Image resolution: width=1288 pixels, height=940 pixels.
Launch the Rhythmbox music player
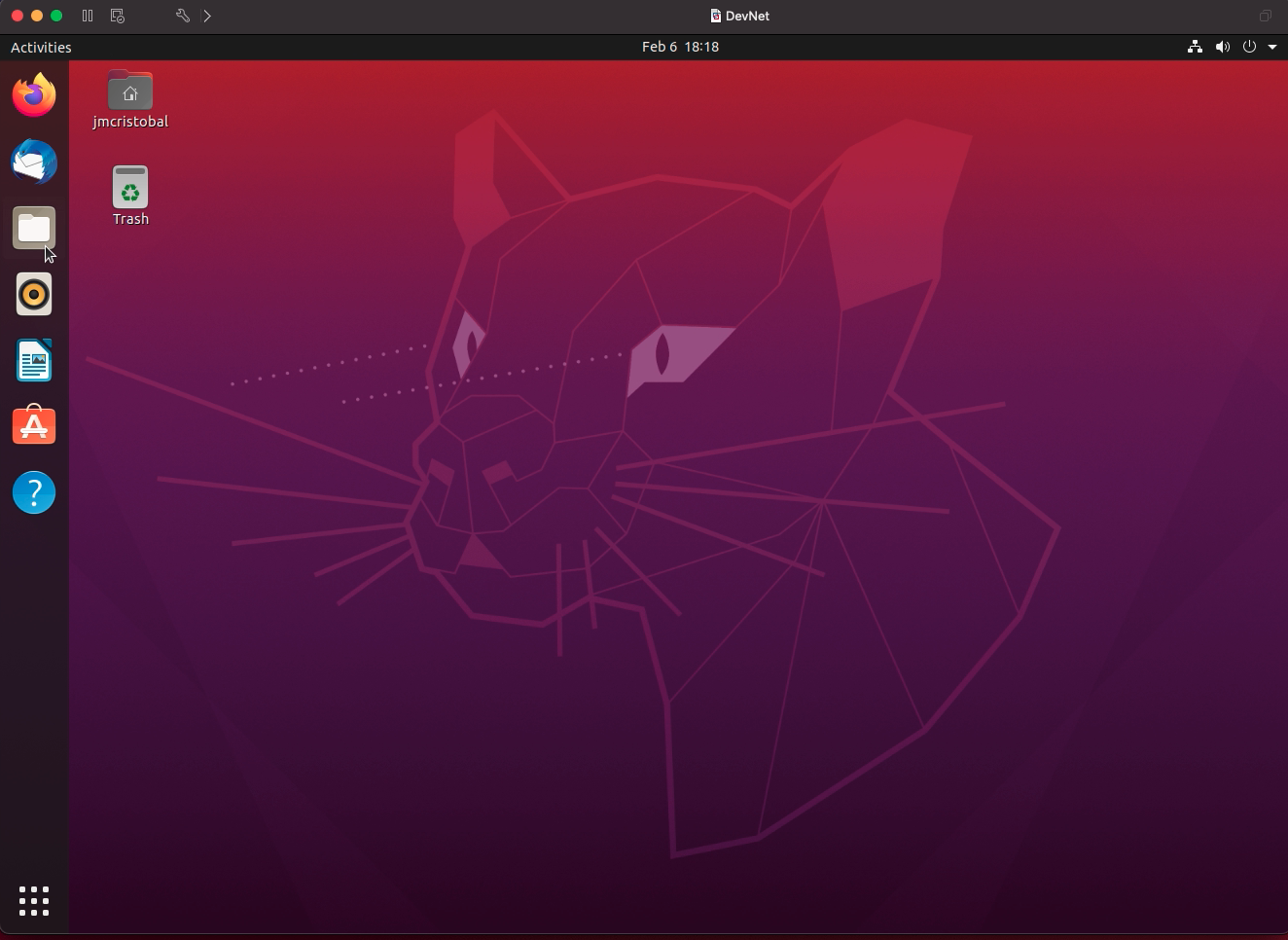(x=34, y=294)
